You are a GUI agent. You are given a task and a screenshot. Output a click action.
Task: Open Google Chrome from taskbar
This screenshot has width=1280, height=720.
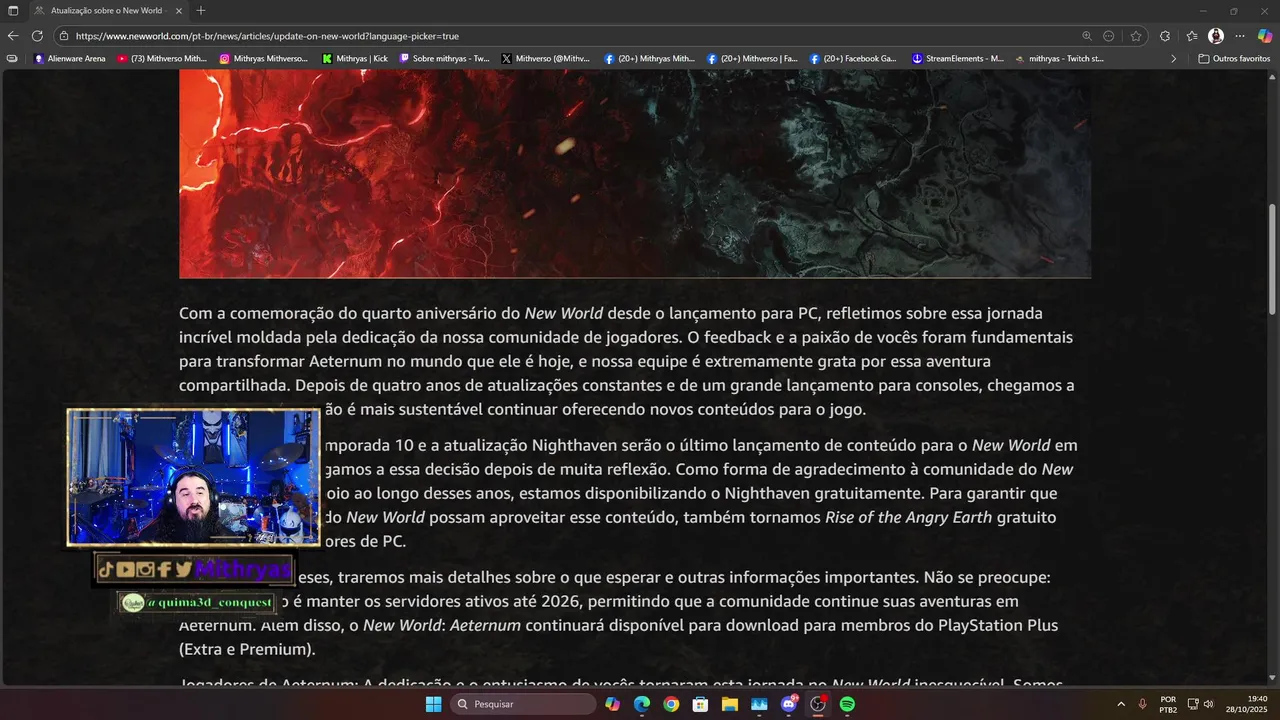[x=671, y=704]
